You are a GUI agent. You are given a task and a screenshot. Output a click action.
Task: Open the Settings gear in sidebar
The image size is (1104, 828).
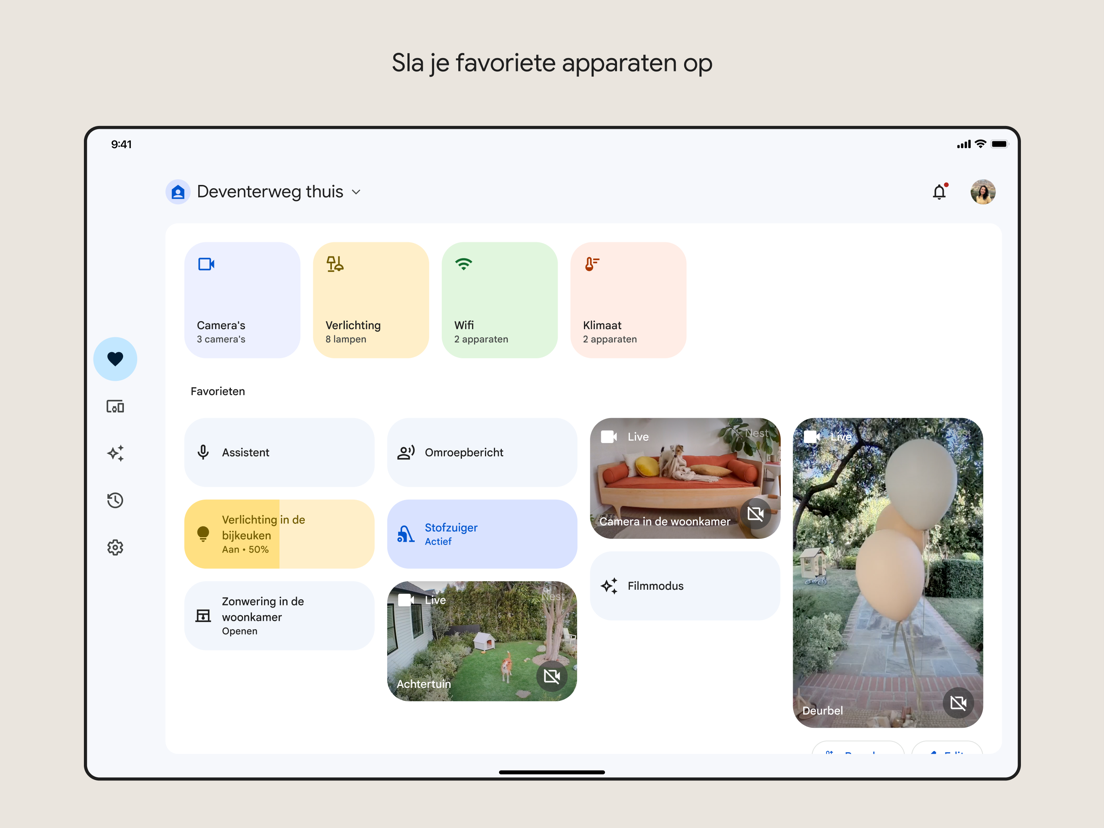point(115,547)
